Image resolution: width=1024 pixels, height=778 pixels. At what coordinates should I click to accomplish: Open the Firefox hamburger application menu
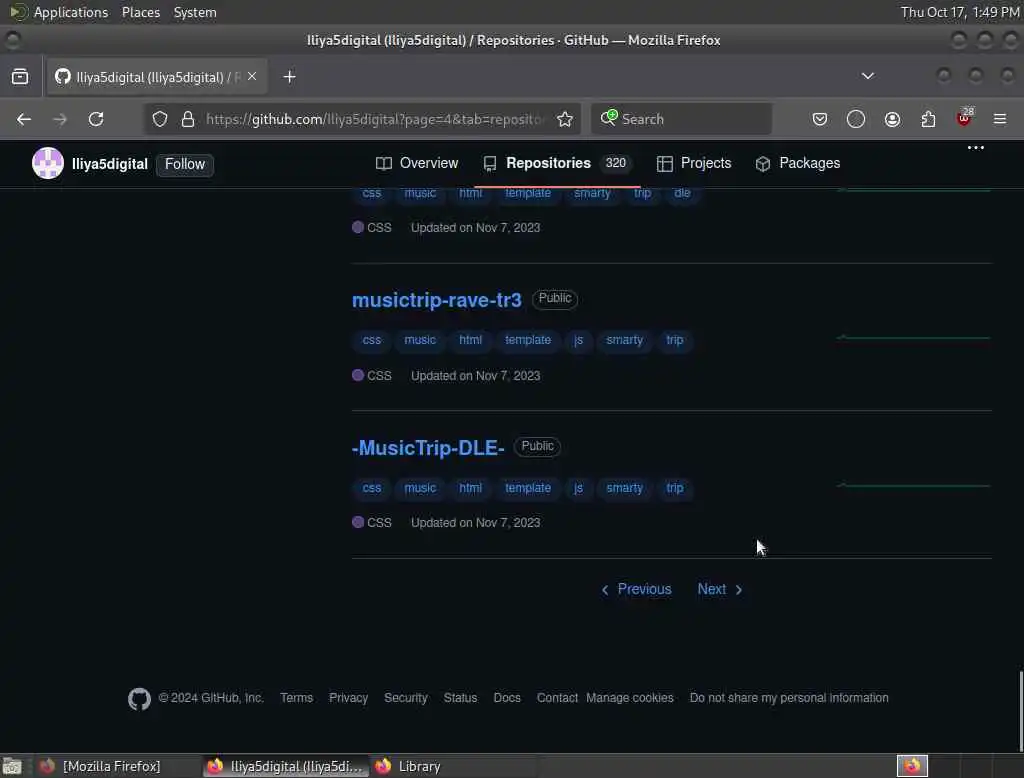click(1000, 119)
